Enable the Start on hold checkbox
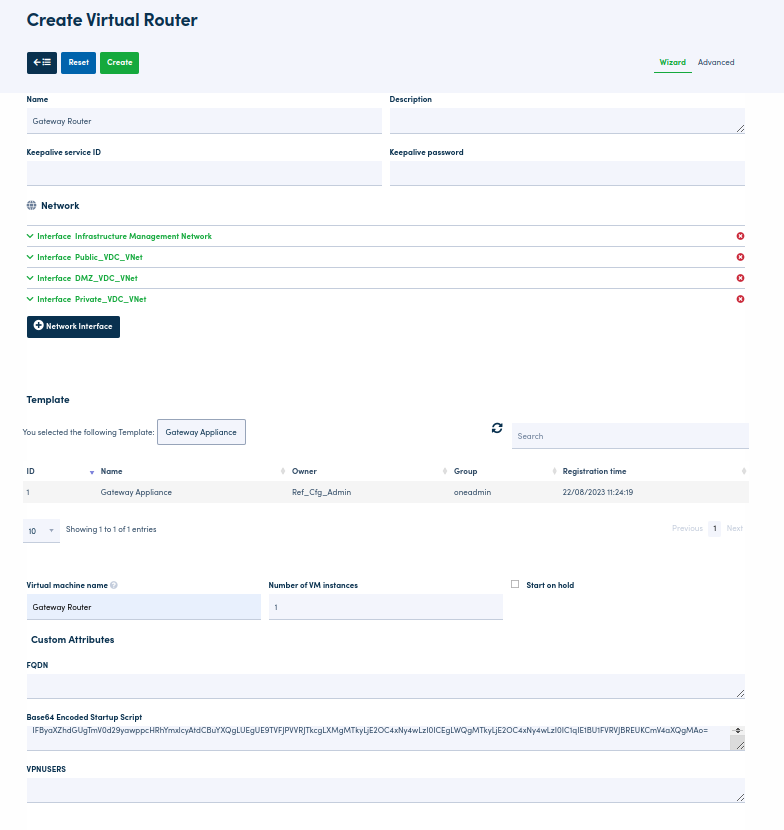This screenshot has height=830, width=784. click(x=515, y=584)
